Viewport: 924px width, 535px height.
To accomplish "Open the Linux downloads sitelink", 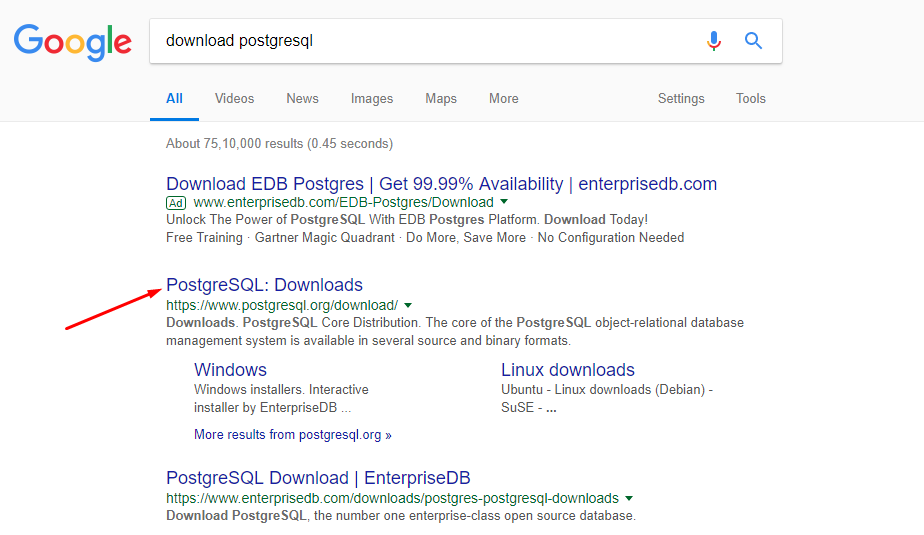I will pyautogui.click(x=568, y=370).
